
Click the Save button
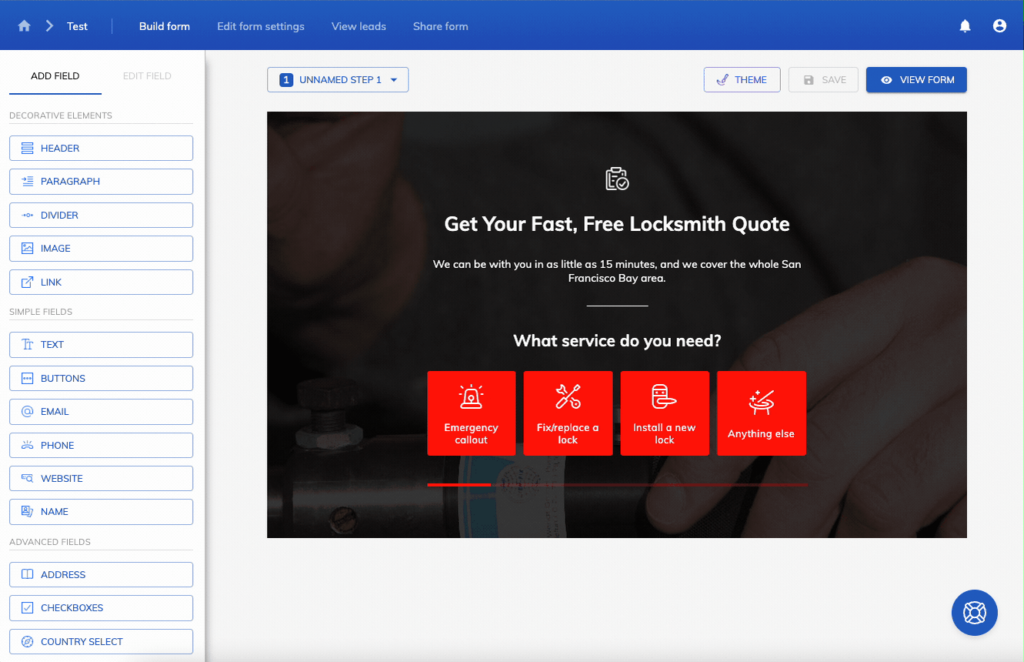tap(824, 80)
